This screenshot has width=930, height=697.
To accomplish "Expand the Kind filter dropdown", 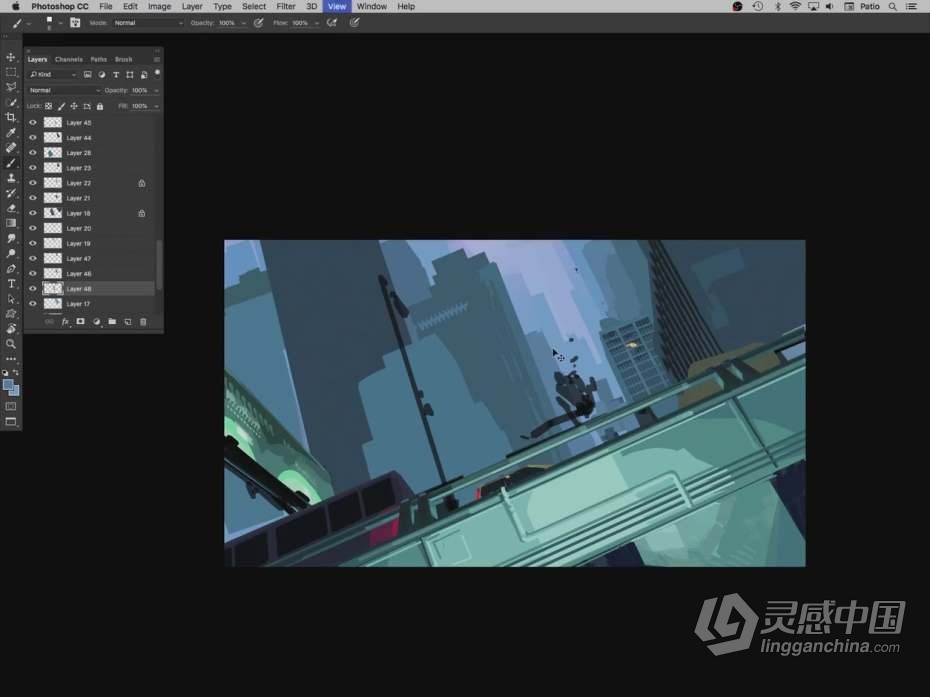I will pyautogui.click(x=53, y=75).
